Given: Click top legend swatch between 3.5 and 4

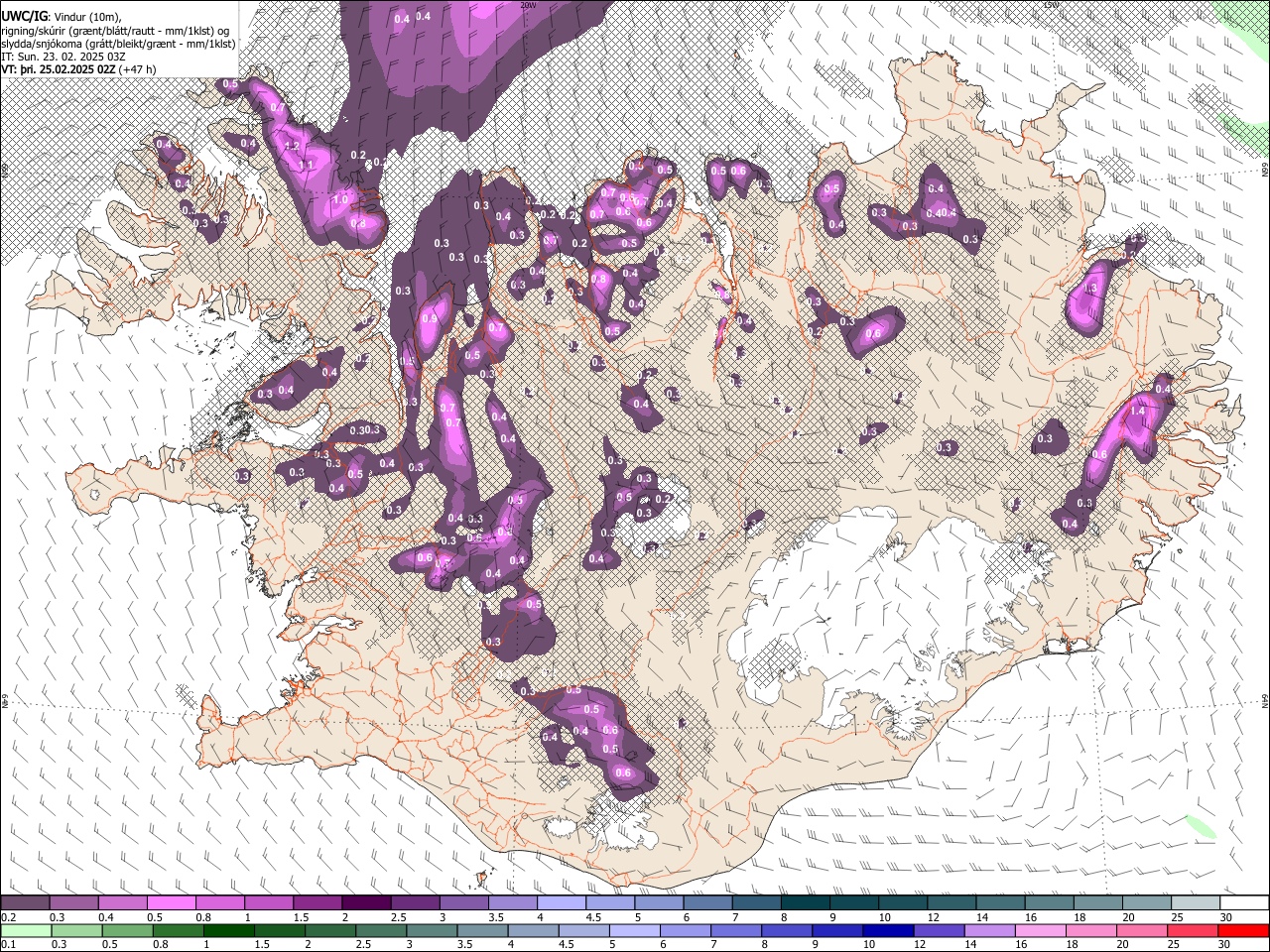Looking at the screenshot, I should pos(513,903).
